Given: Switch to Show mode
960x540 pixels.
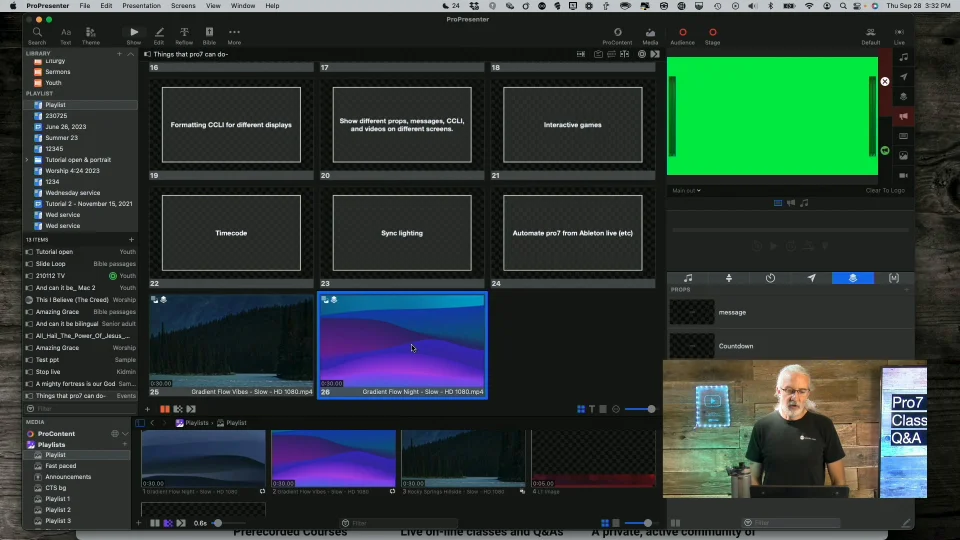Looking at the screenshot, I should click(x=133, y=36).
